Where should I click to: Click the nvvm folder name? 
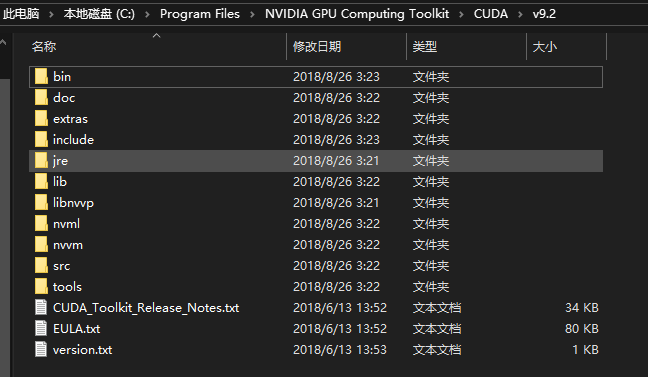click(68, 245)
